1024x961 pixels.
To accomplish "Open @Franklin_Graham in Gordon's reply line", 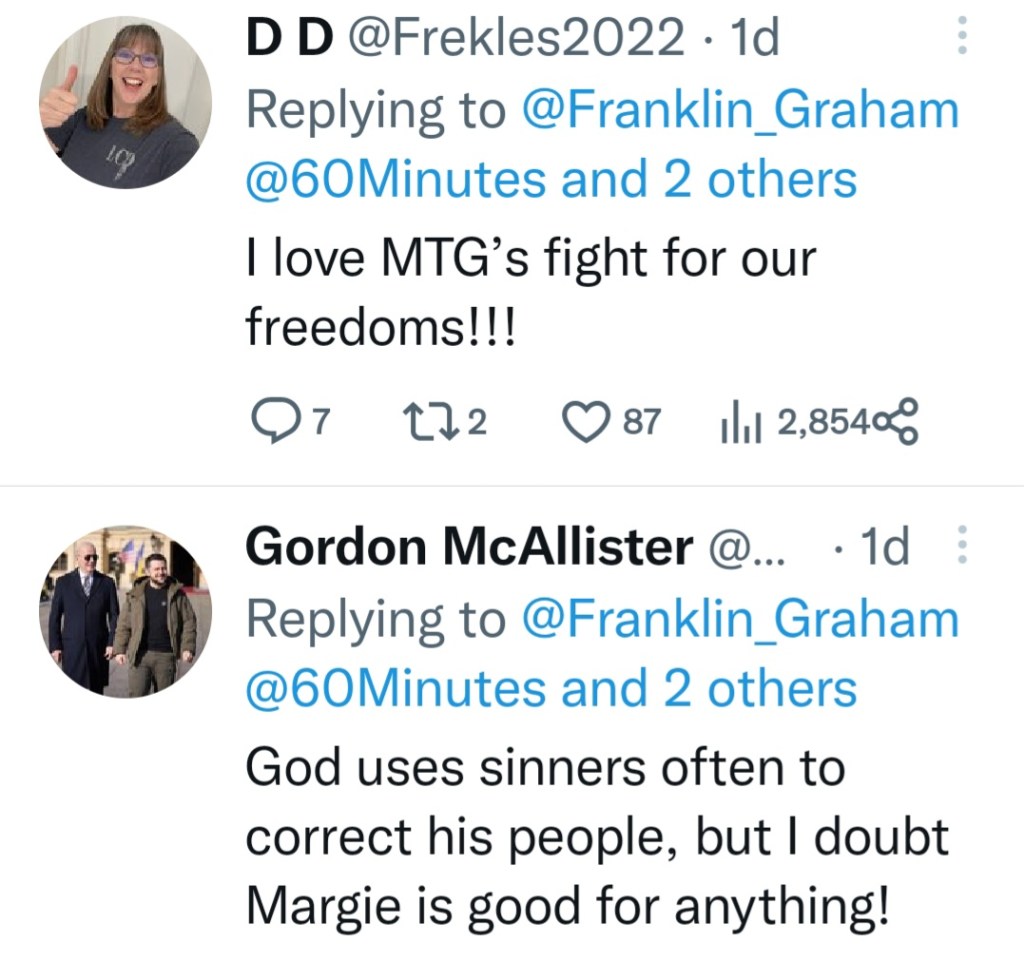I will (740, 619).
